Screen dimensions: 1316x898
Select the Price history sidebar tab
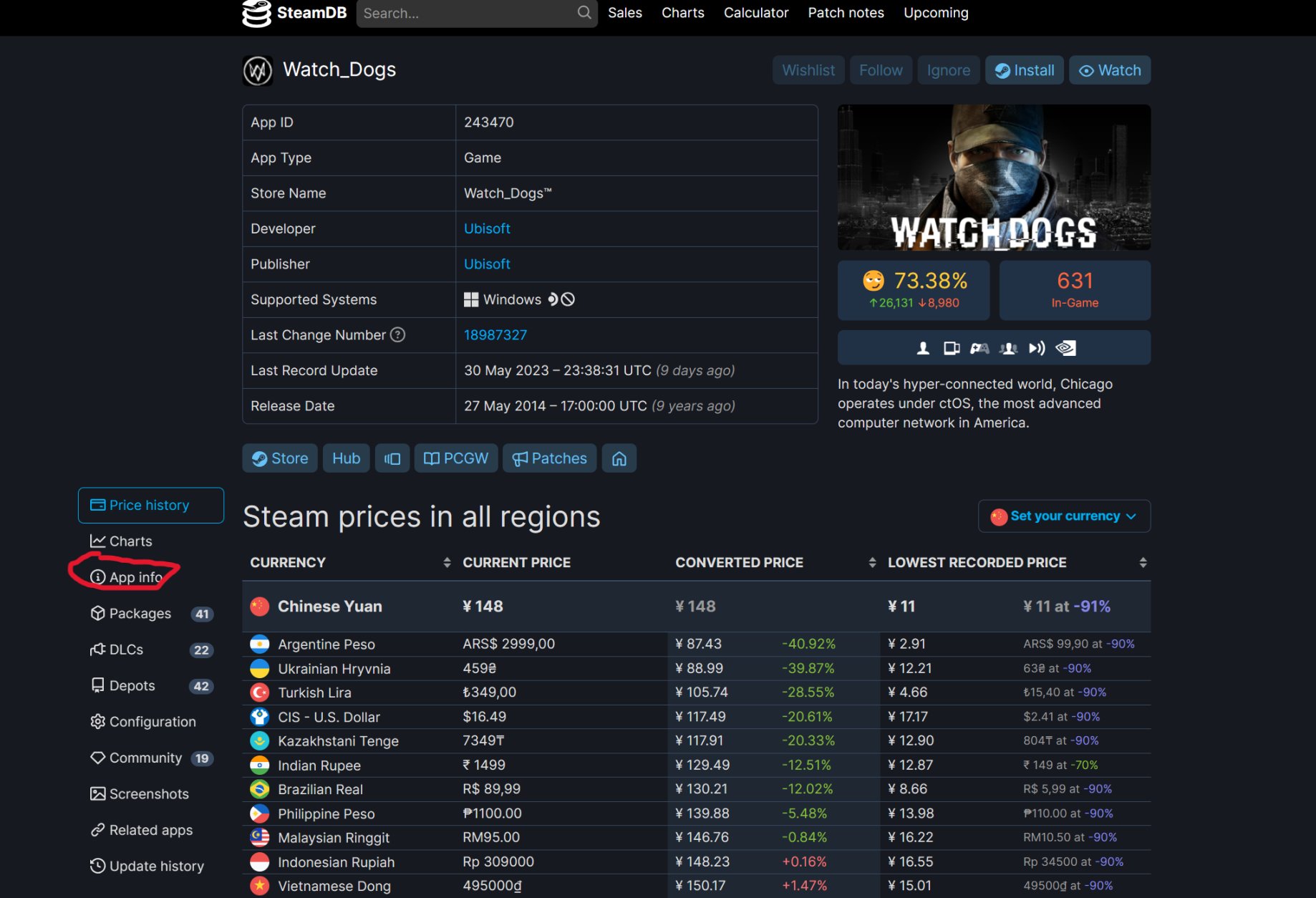(151, 506)
